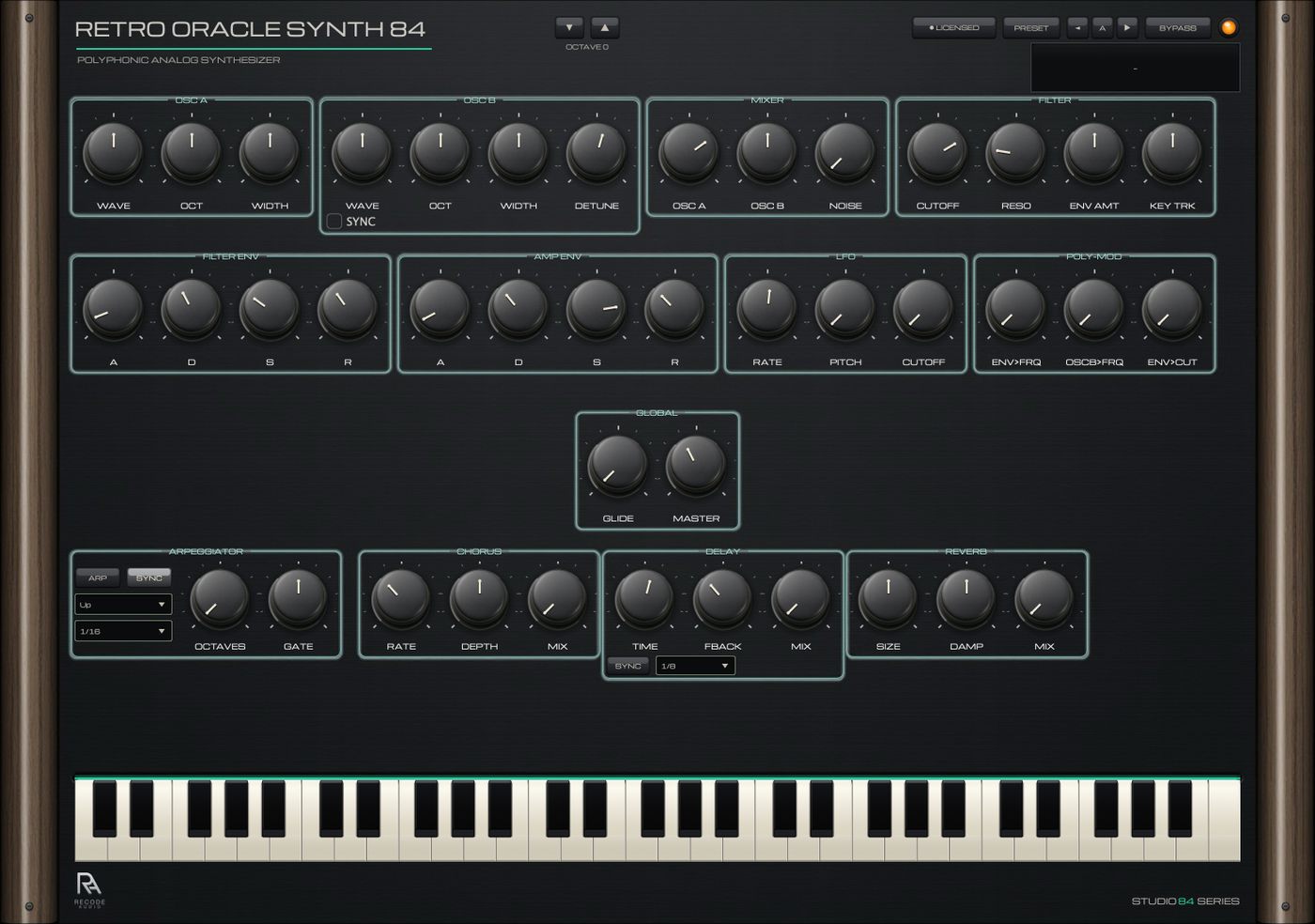Viewport: 1315px width, 924px height.
Task: Click the Chorus MIX knob
Action: coord(557,598)
